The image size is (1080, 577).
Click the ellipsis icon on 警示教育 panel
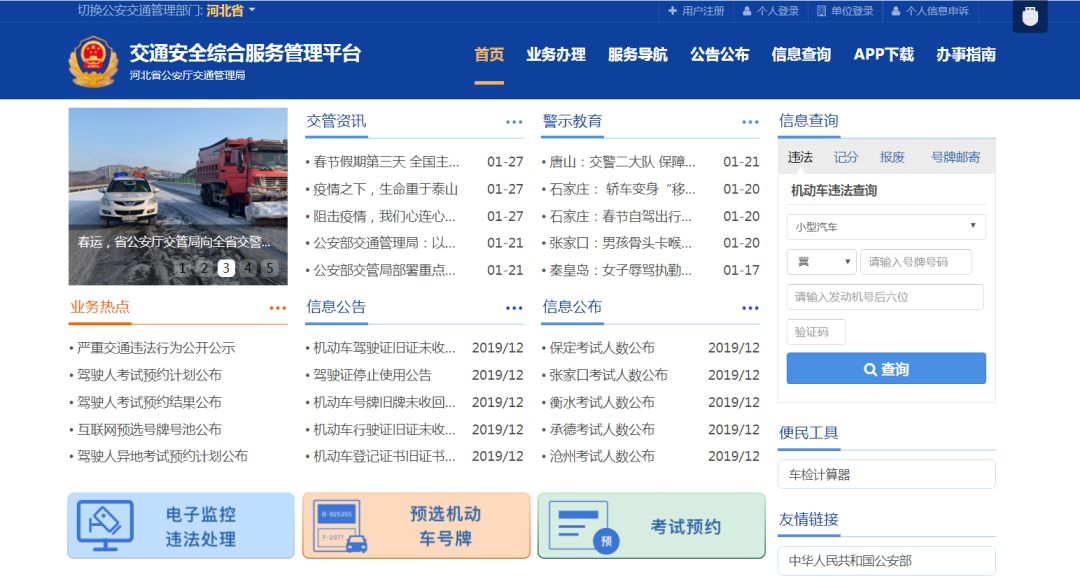(751, 121)
